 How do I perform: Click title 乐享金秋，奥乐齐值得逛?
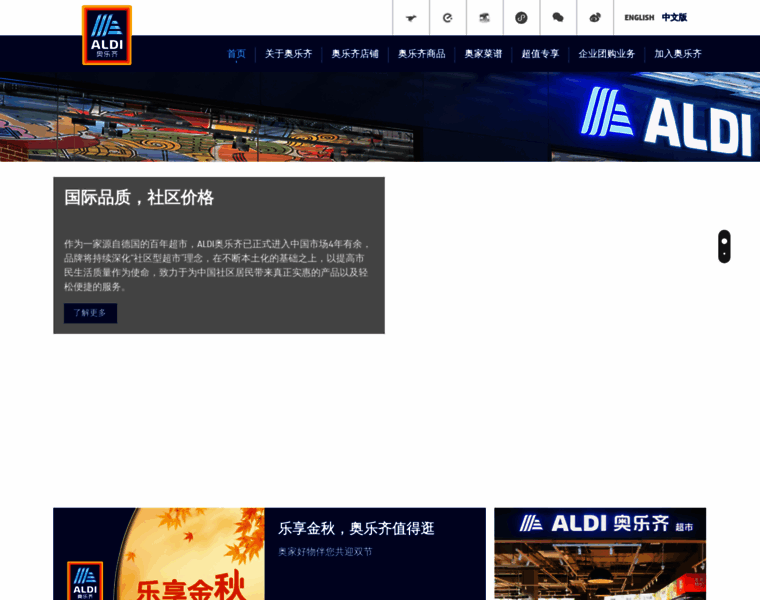[356, 528]
